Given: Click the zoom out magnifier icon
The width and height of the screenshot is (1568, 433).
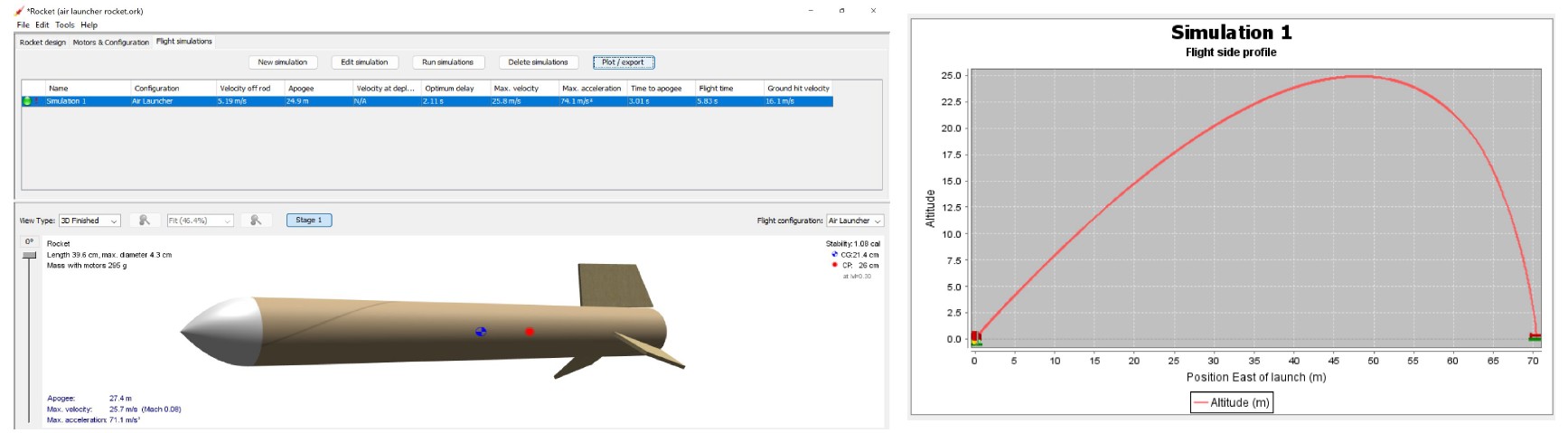Looking at the screenshot, I should [x=145, y=221].
